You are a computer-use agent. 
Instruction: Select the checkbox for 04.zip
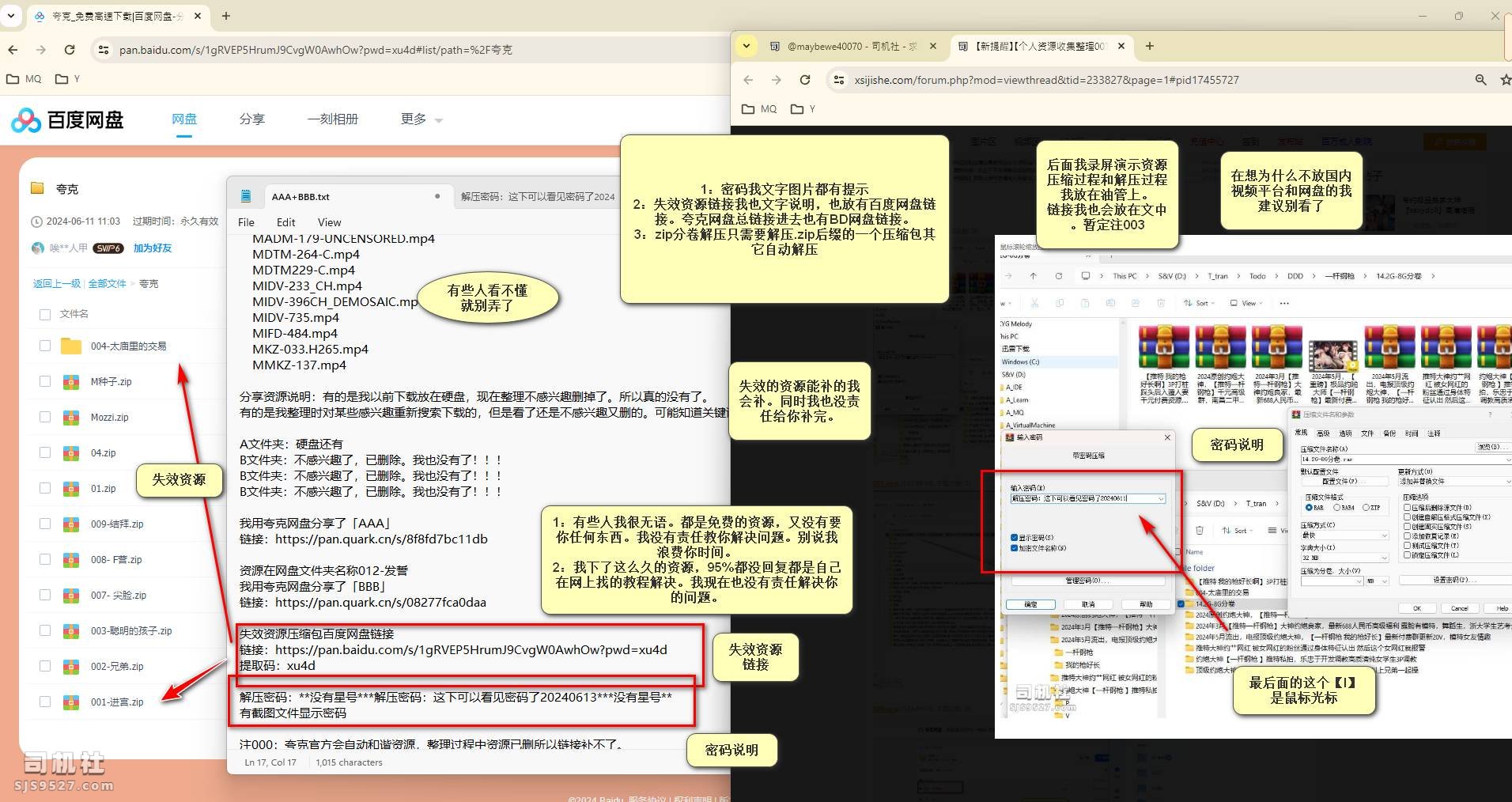tap(45, 452)
